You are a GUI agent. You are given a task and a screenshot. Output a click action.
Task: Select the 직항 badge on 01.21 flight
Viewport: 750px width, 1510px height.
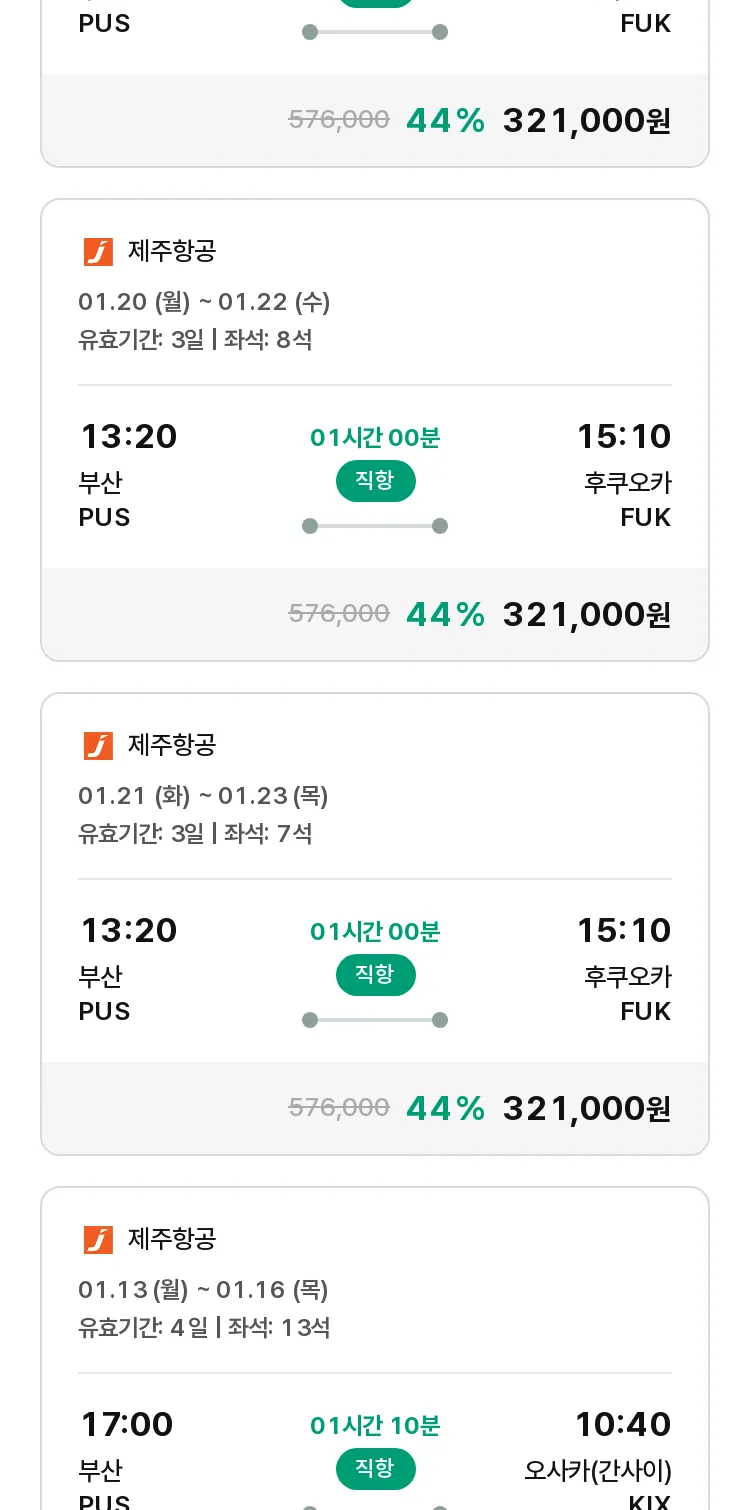tap(375, 975)
